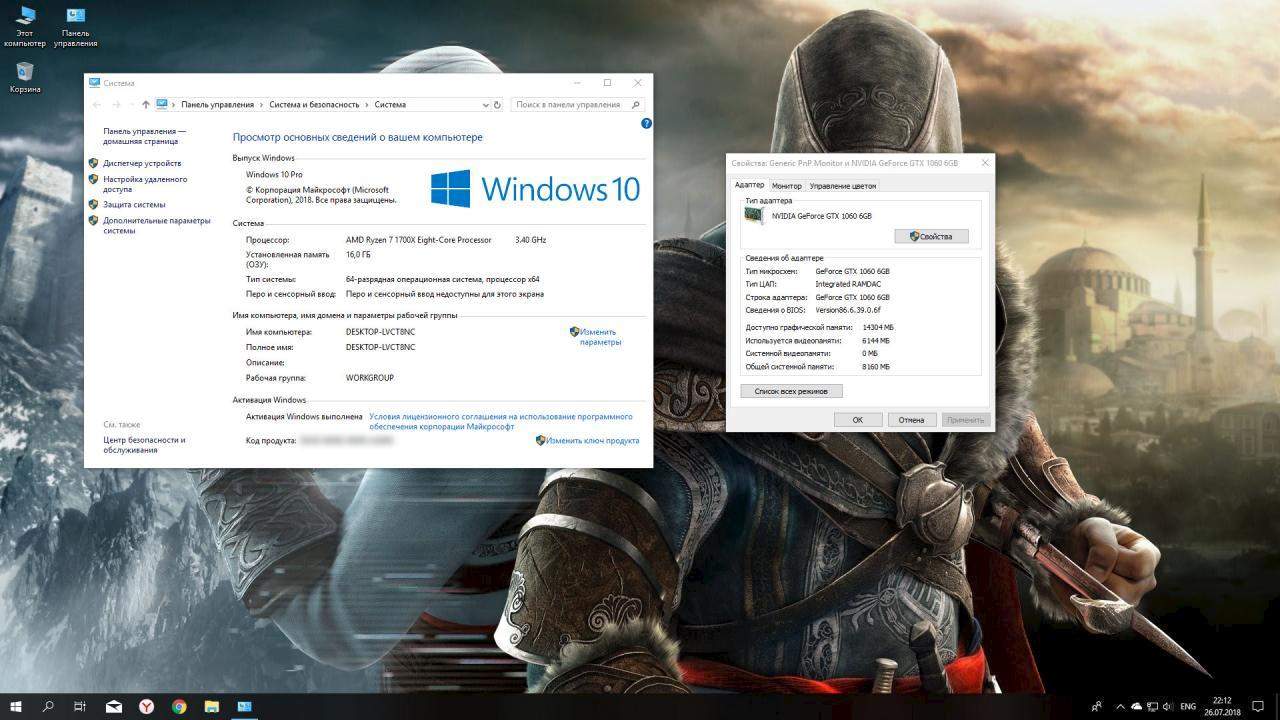Select 'Адаптер' tab in properties dialog

click(x=749, y=185)
